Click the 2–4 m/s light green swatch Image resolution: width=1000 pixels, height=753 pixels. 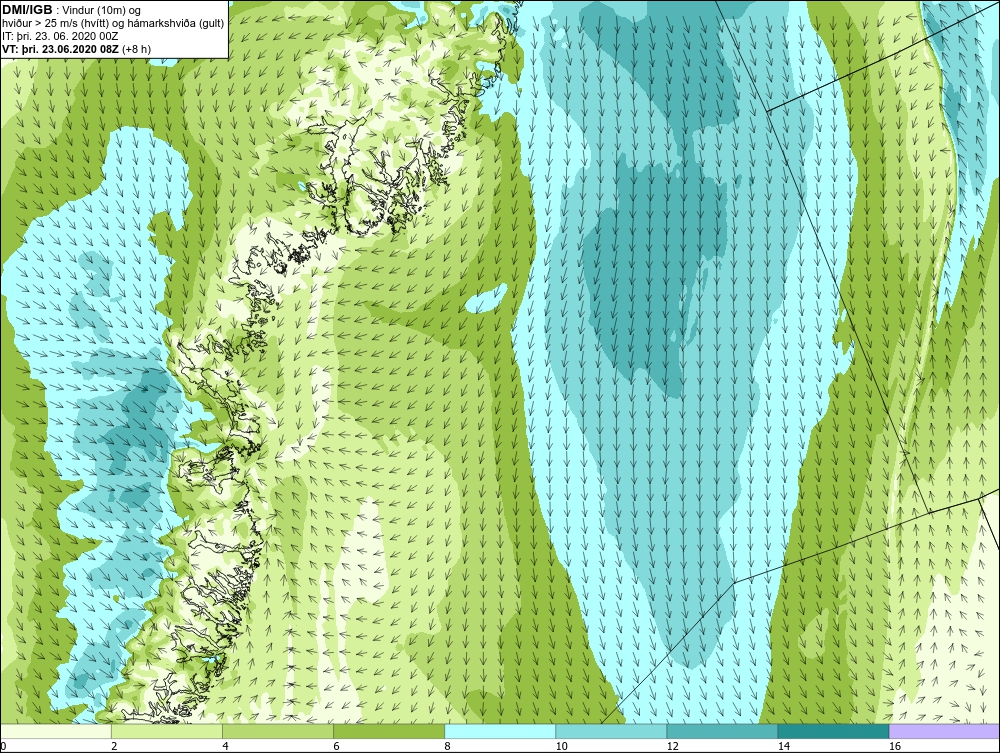(166, 731)
